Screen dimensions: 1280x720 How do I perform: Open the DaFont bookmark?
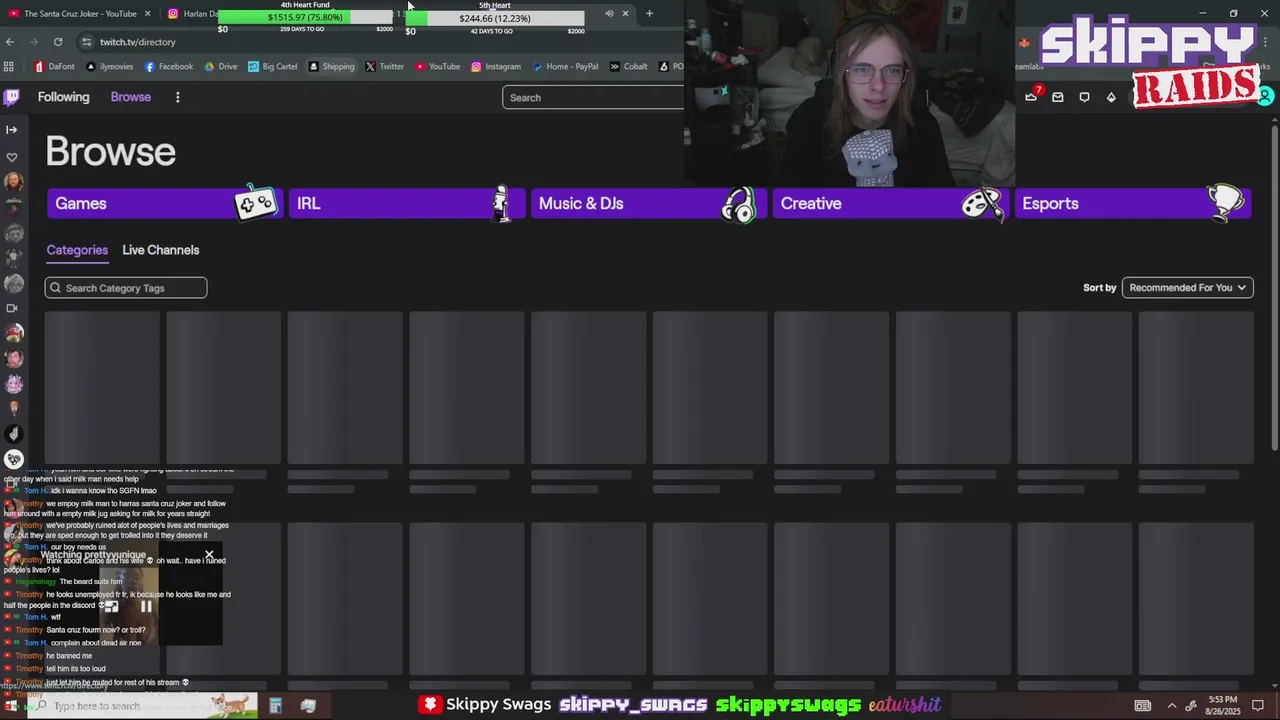click(x=55, y=66)
